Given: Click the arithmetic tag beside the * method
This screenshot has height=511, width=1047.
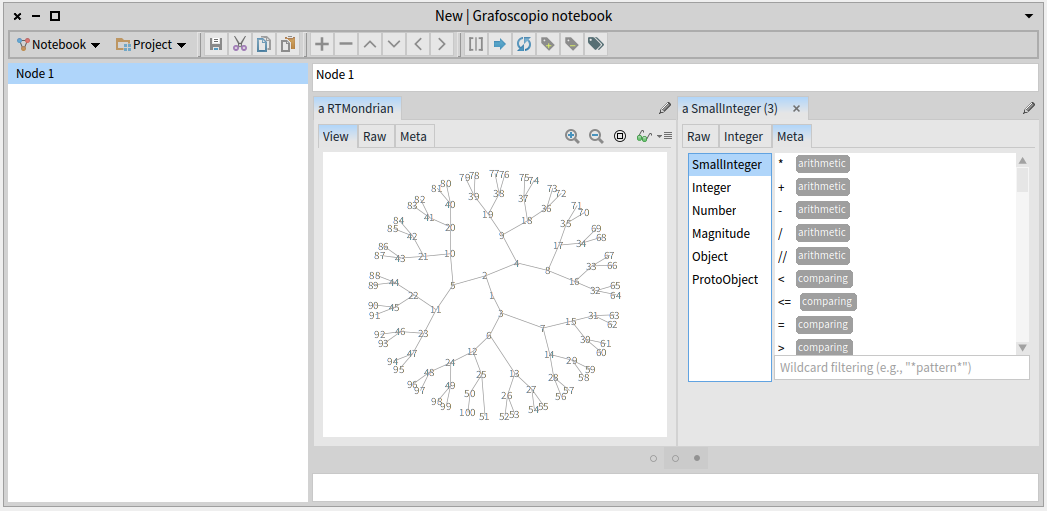Looking at the screenshot, I should point(822,164).
